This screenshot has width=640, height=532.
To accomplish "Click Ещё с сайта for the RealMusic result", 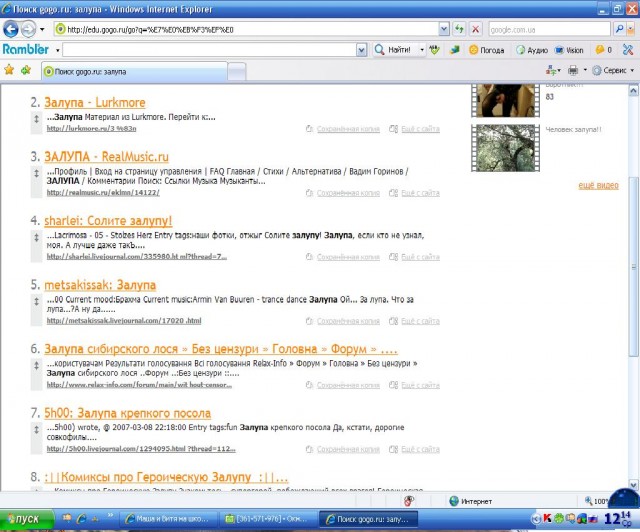I will point(420,193).
